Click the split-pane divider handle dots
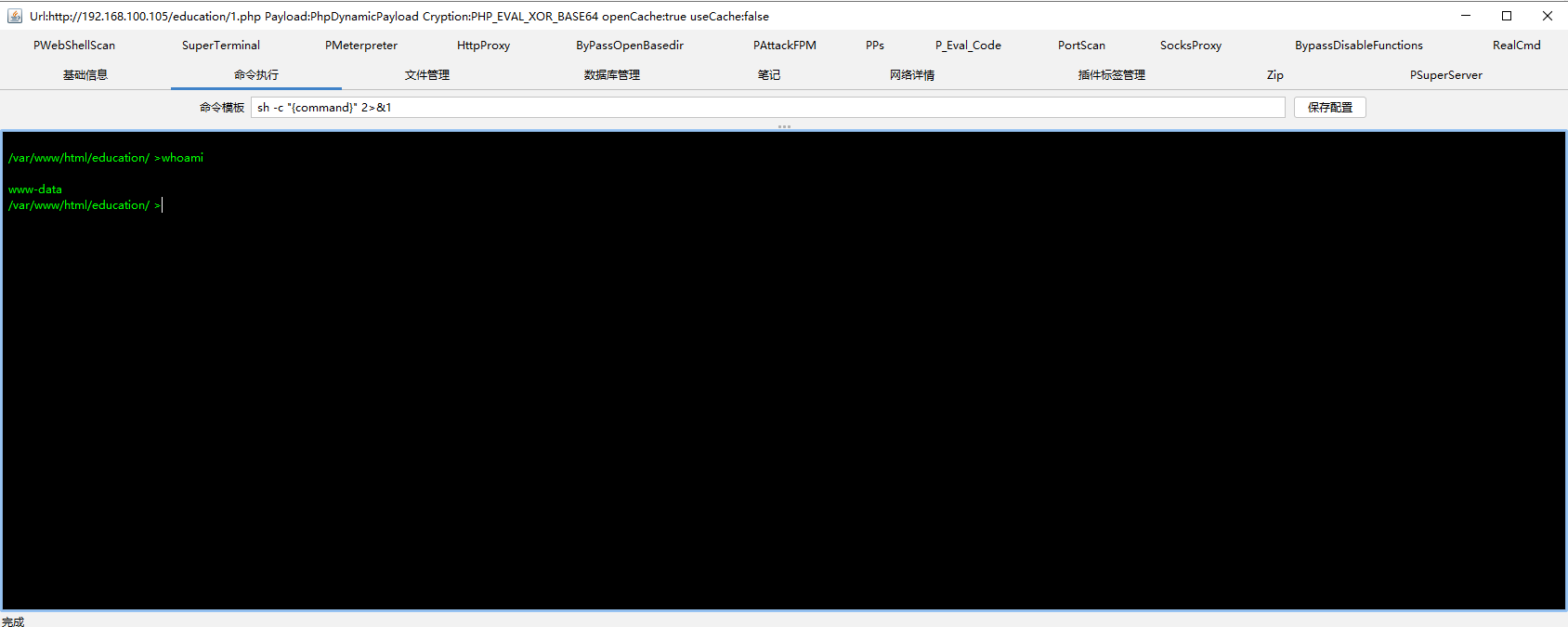The height and width of the screenshot is (627, 1568). (784, 126)
